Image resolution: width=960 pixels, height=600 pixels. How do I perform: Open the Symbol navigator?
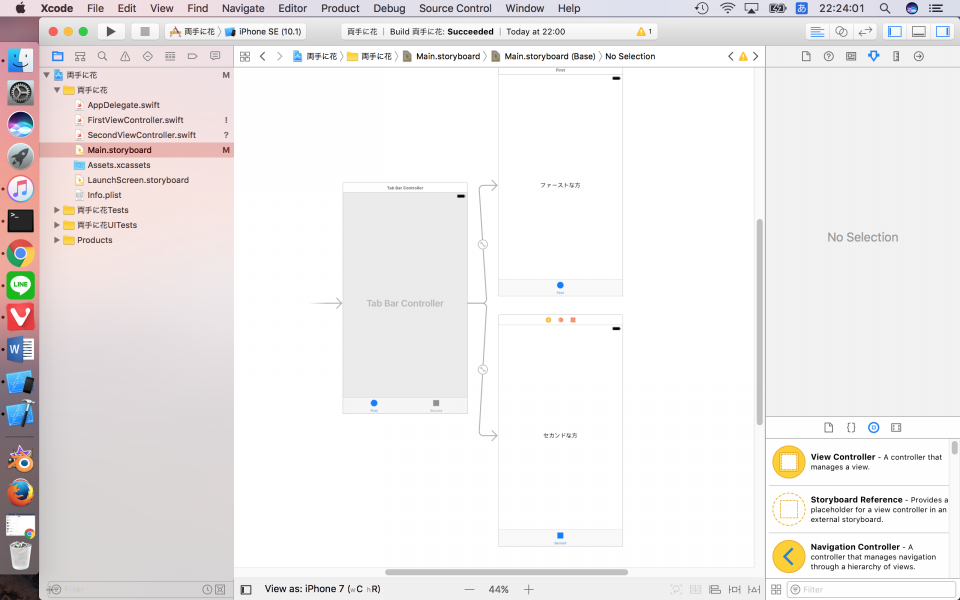(80, 56)
